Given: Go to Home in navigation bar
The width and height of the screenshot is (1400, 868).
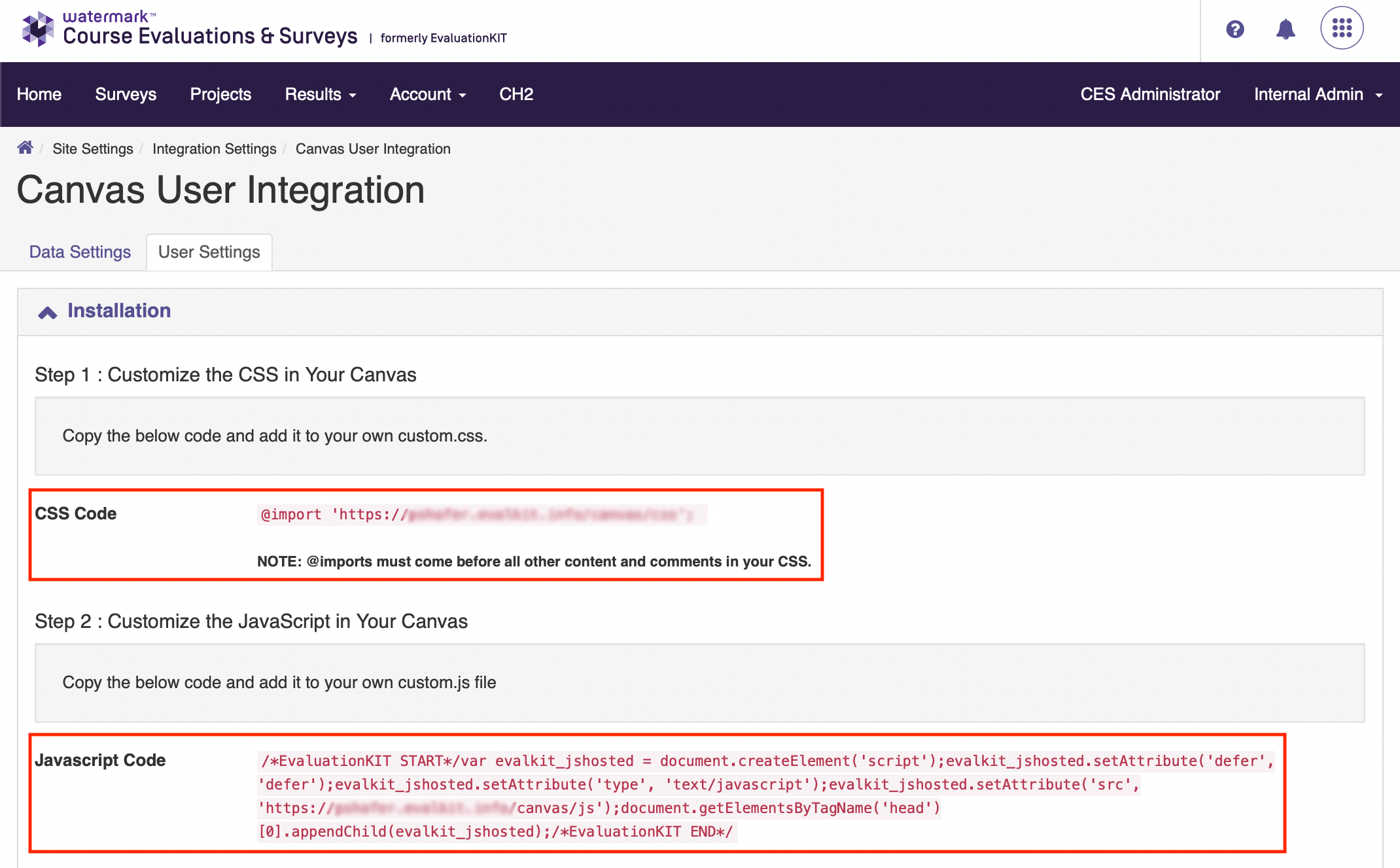Looking at the screenshot, I should click(x=39, y=94).
